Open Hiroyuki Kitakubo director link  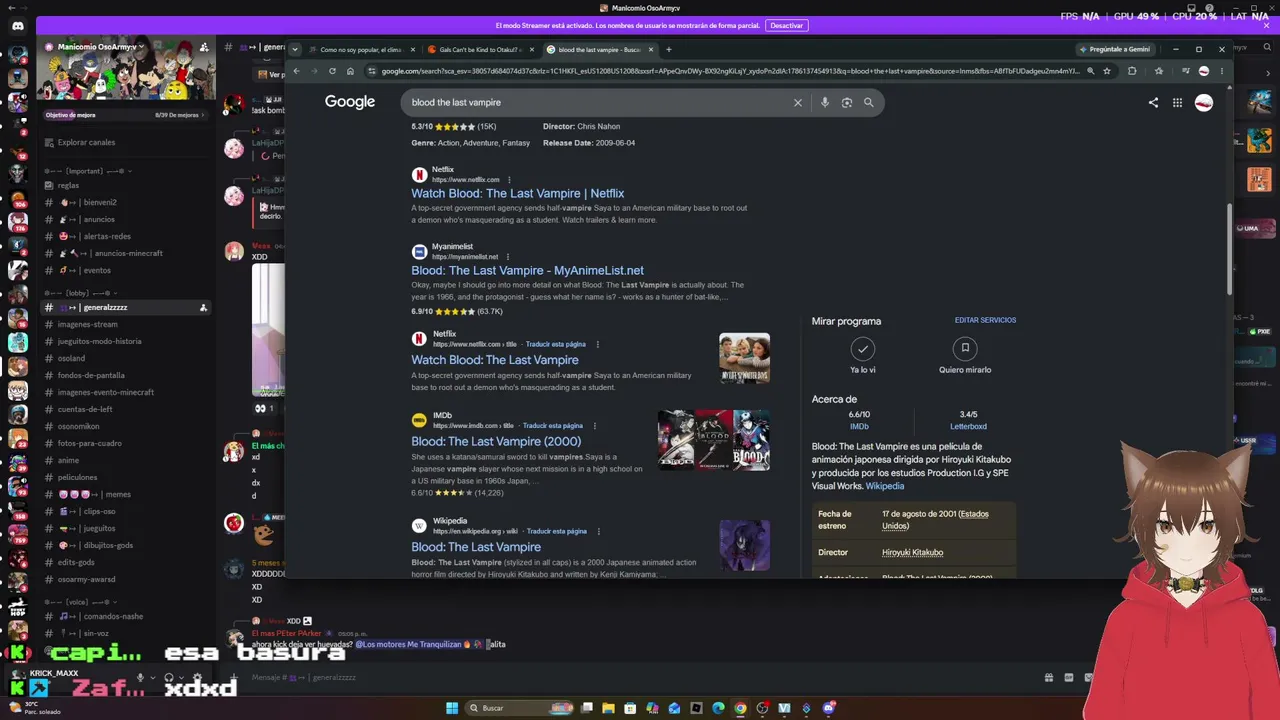point(912,552)
